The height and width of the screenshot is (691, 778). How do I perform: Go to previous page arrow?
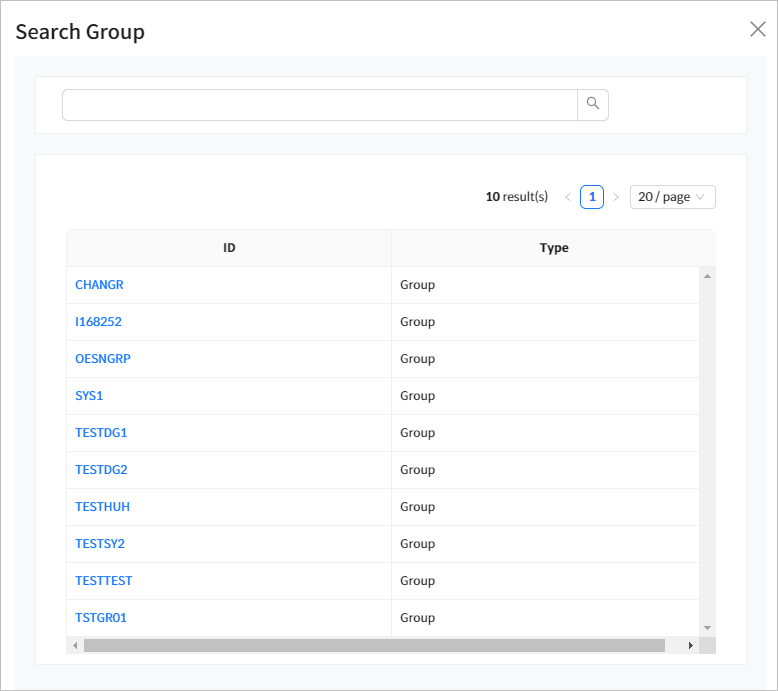[x=568, y=197]
